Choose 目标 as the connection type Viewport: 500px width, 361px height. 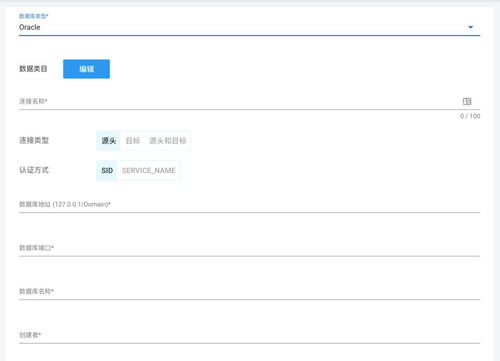click(133, 141)
